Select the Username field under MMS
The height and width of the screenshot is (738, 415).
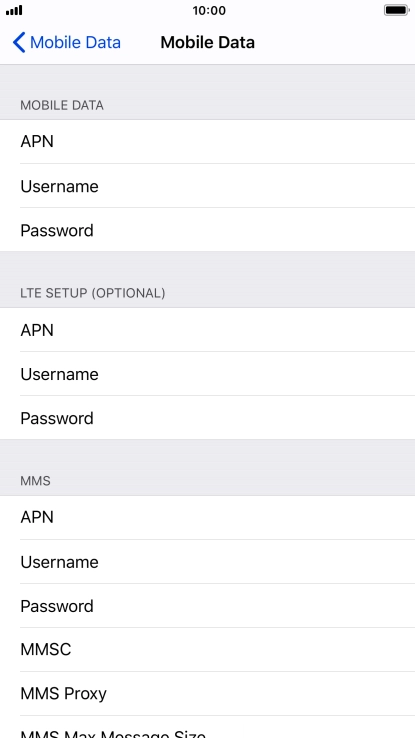click(x=208, y=562)
